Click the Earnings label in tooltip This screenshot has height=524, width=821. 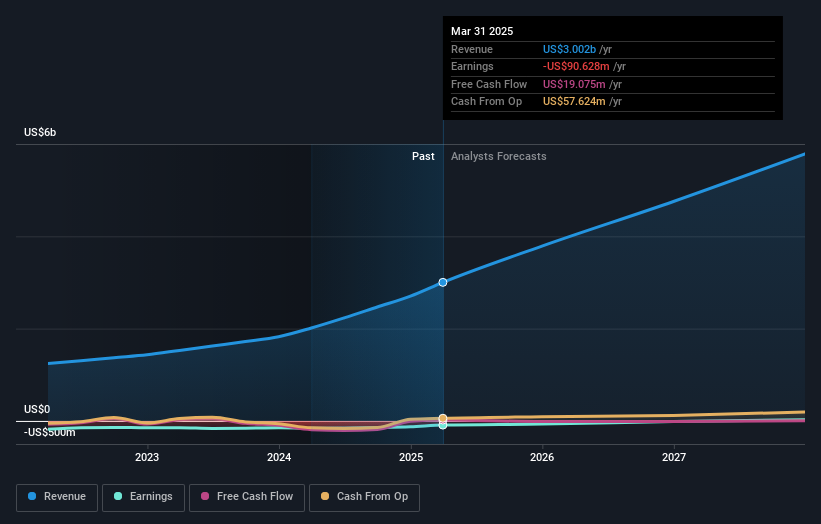pos(472,66)
